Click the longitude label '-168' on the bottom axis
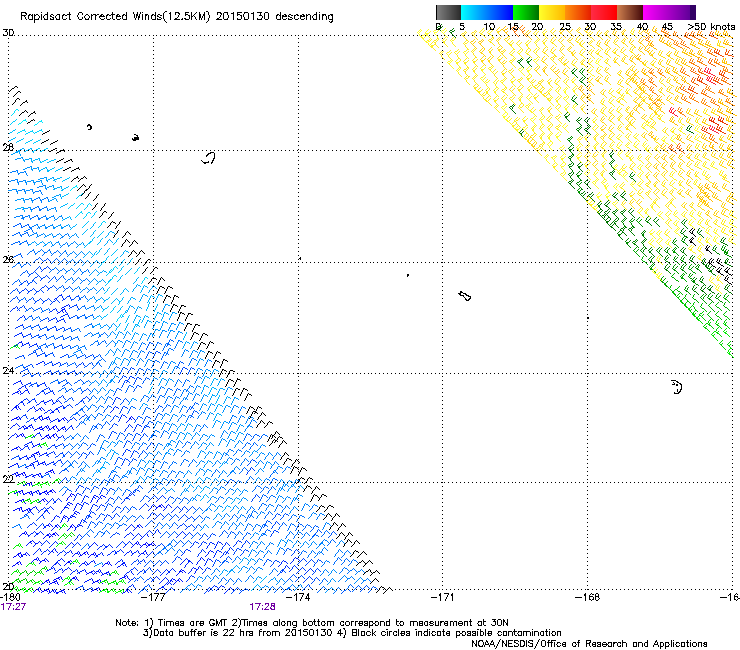Viewport: 740px width, 650px height. point(588,597)
